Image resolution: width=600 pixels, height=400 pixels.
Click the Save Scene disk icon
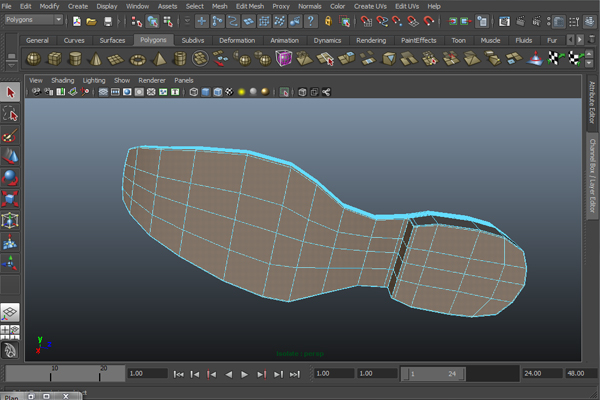pos(108,21)
